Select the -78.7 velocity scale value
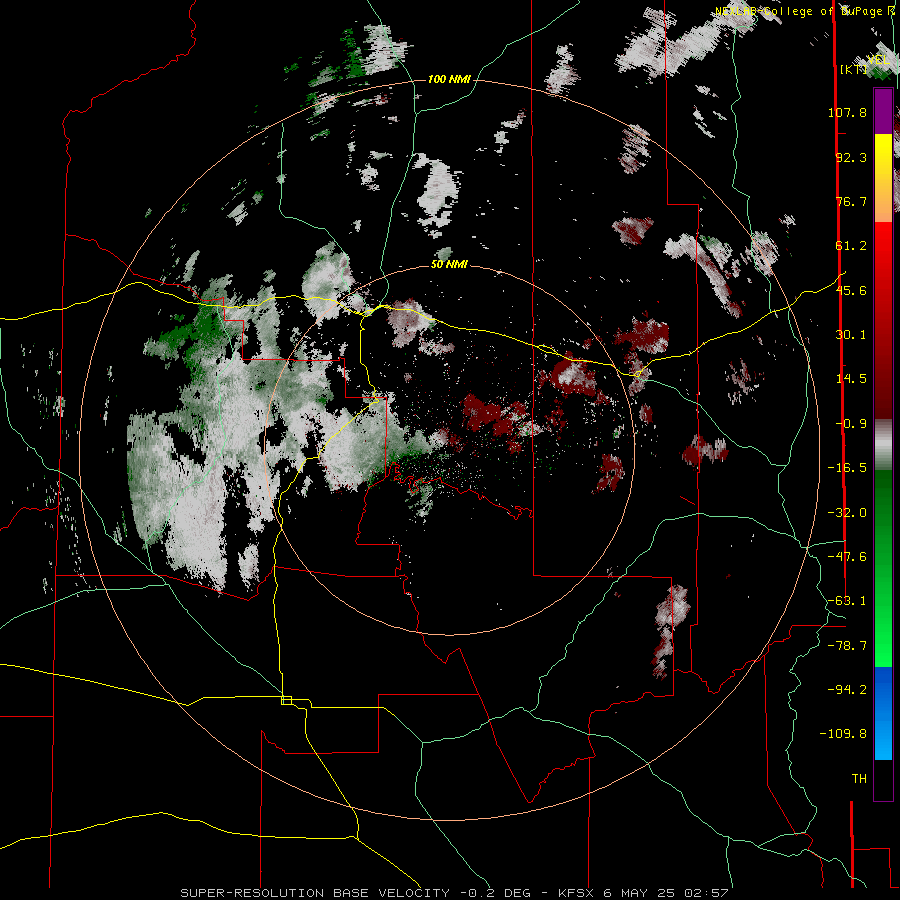 pyautogui.click(x=847, y=646)
